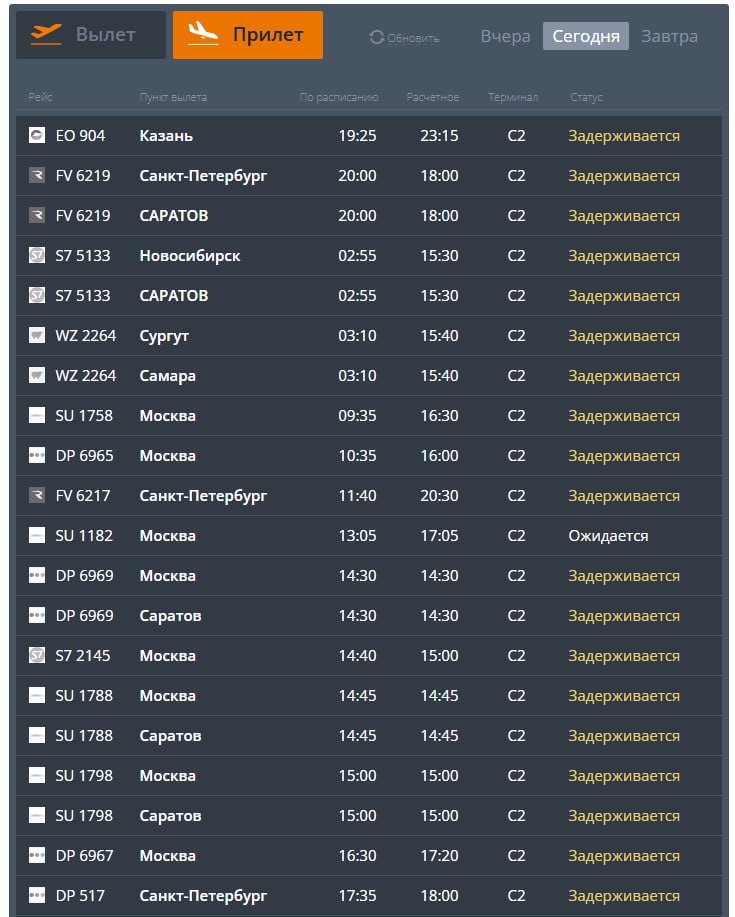The height and width of the screenshot is (917, 735).
Task: Click the airline logo beside FV 6217
Action: (37, 495)
